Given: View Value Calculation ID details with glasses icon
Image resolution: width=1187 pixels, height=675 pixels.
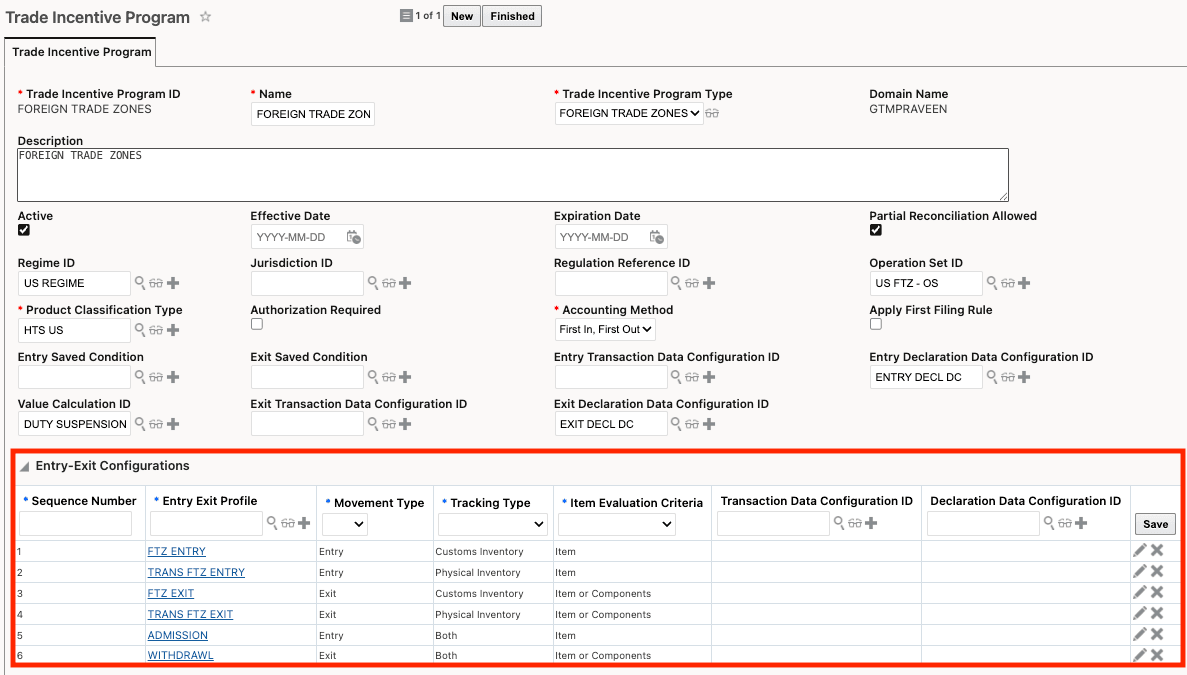Looking at the screenshot, I should (x=156, y=424).
